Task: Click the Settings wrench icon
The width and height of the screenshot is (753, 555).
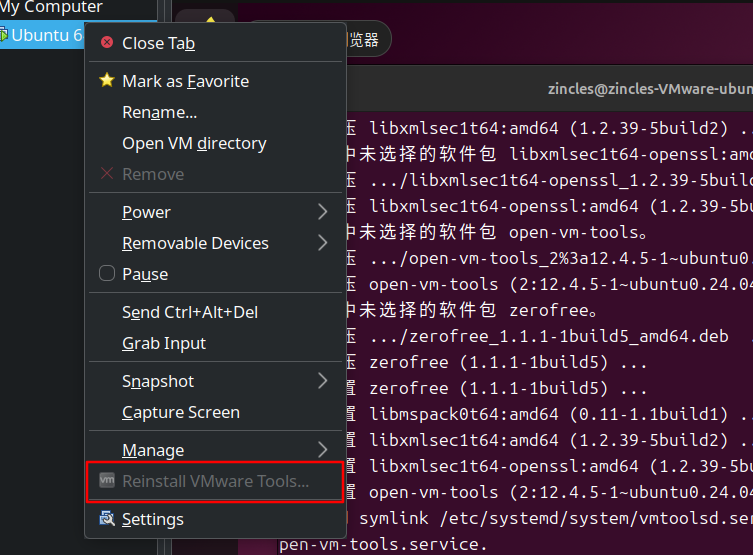Action: [x=107, y=519]
